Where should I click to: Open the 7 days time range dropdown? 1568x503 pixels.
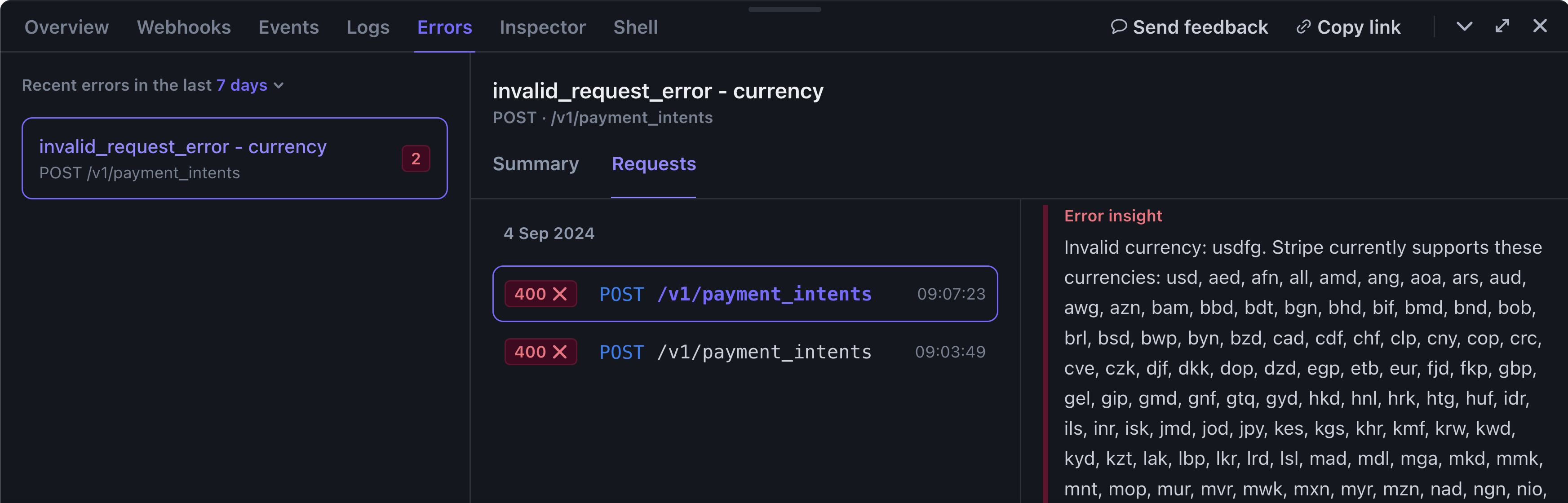point(250,85)
